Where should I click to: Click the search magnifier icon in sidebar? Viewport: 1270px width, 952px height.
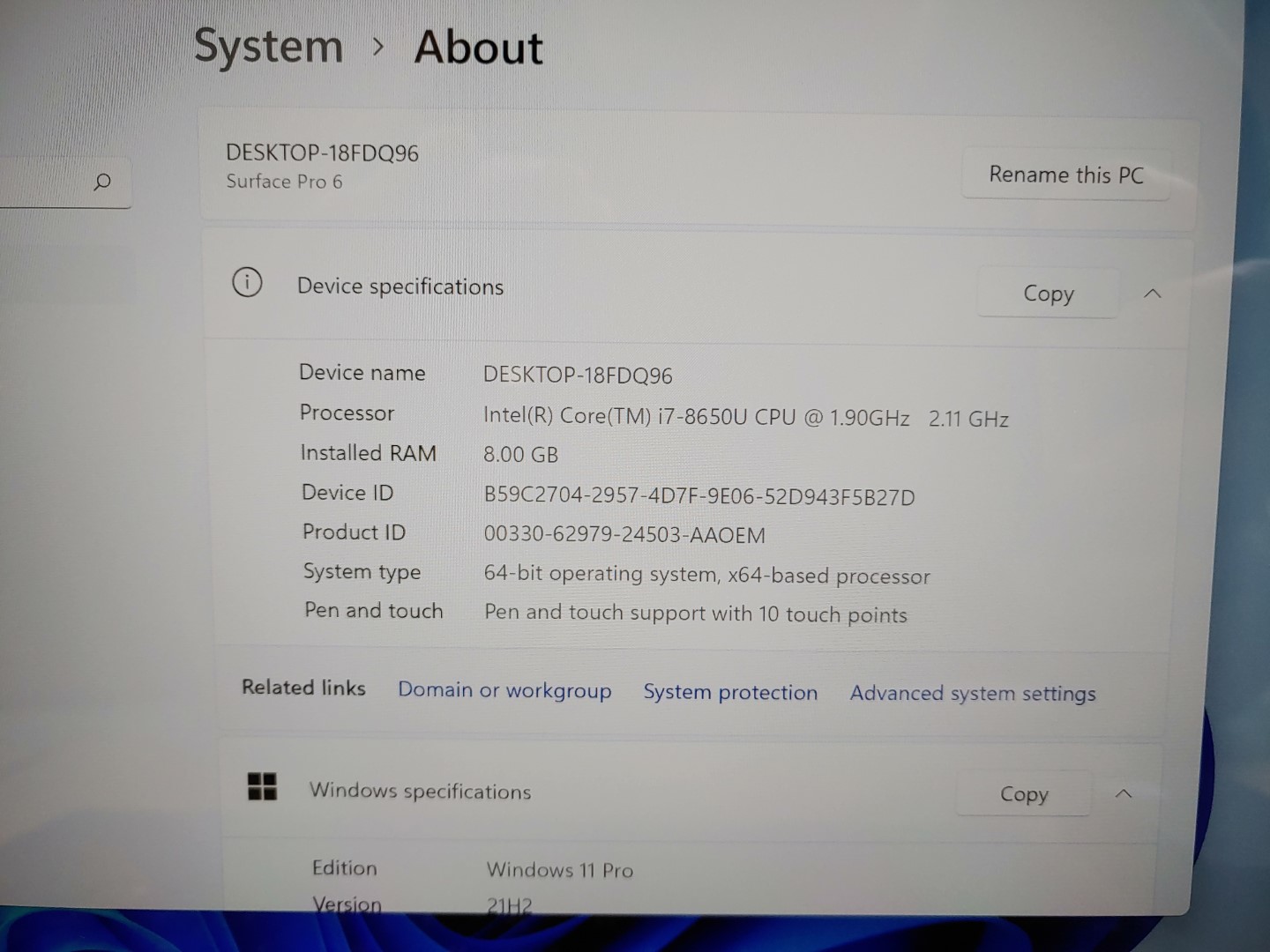[102, 182]
